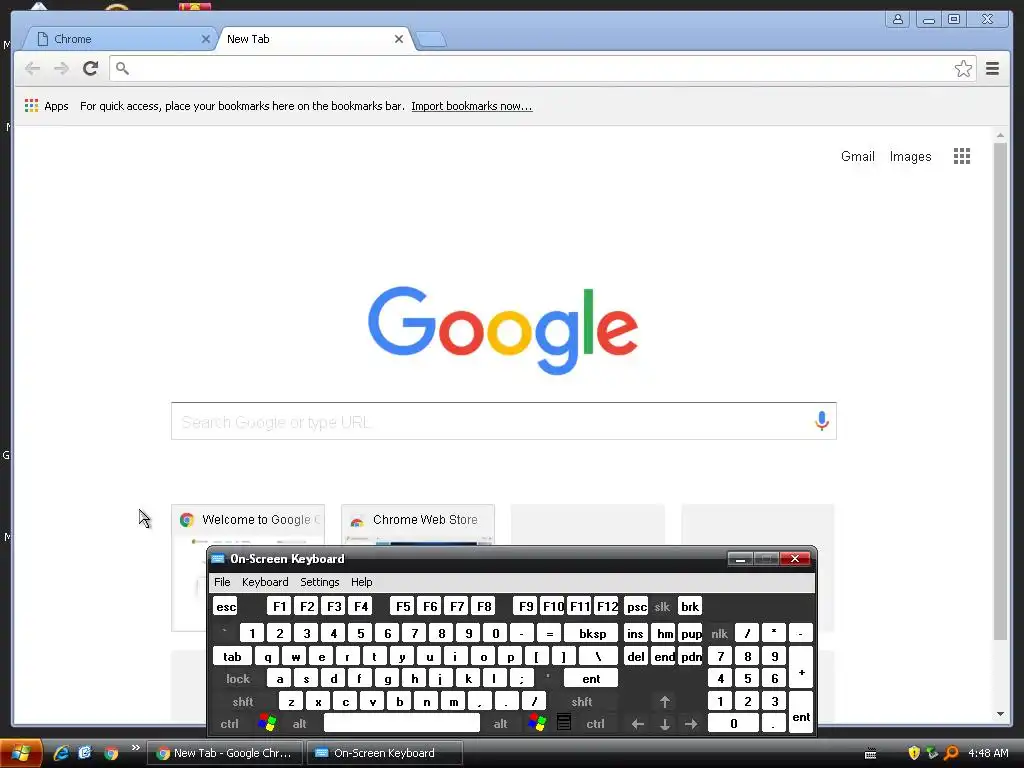
Task: Click the del key on the on-screen keyboard
Action: [635, 657]
